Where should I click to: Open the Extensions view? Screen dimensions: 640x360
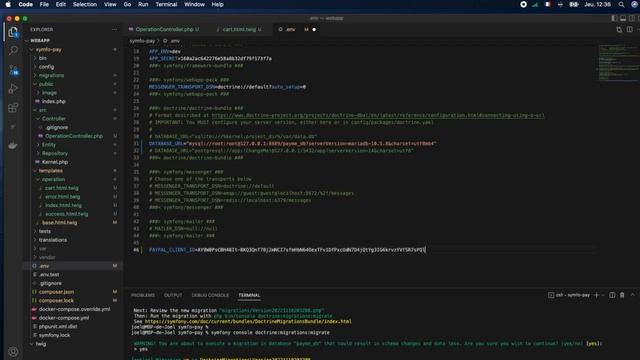(13, 107)
